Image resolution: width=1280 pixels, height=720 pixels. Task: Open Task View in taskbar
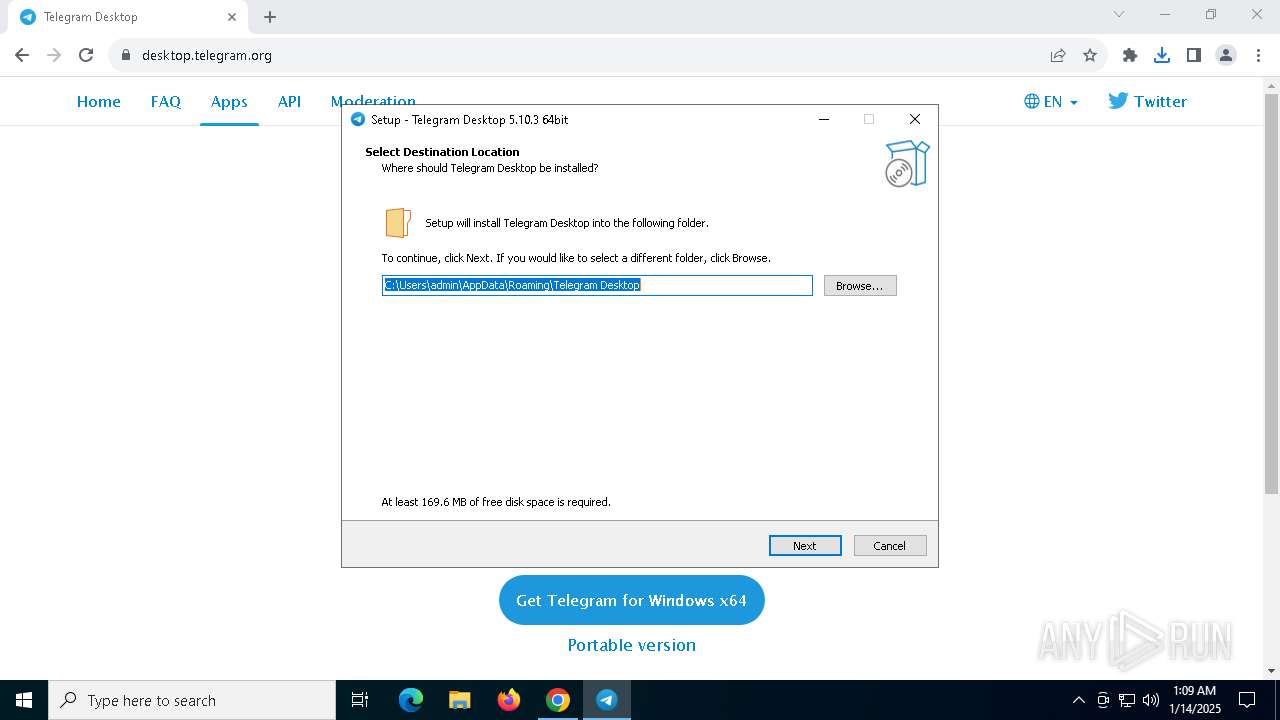(x=360, y=700)
